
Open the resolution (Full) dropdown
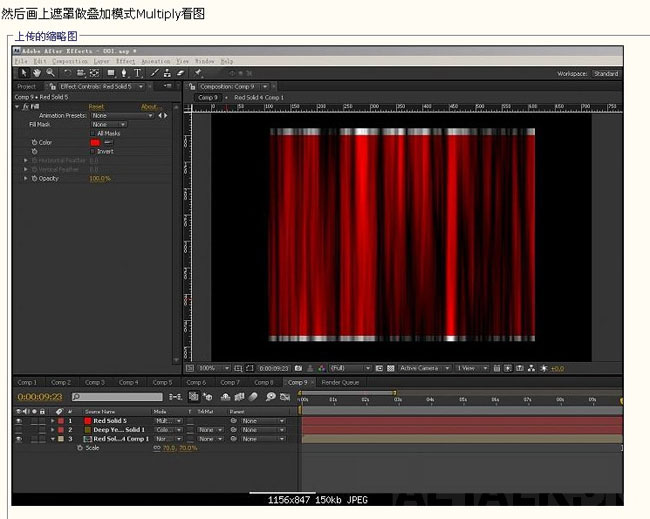(x=350, y=368)
